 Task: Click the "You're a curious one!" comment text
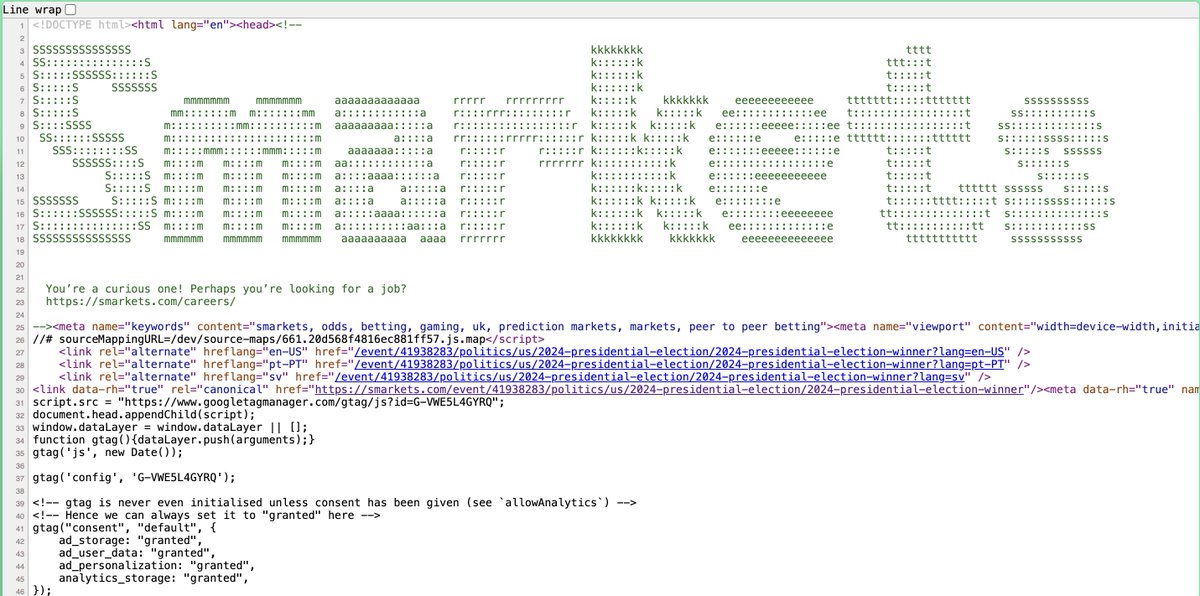[x=226, y=288]
